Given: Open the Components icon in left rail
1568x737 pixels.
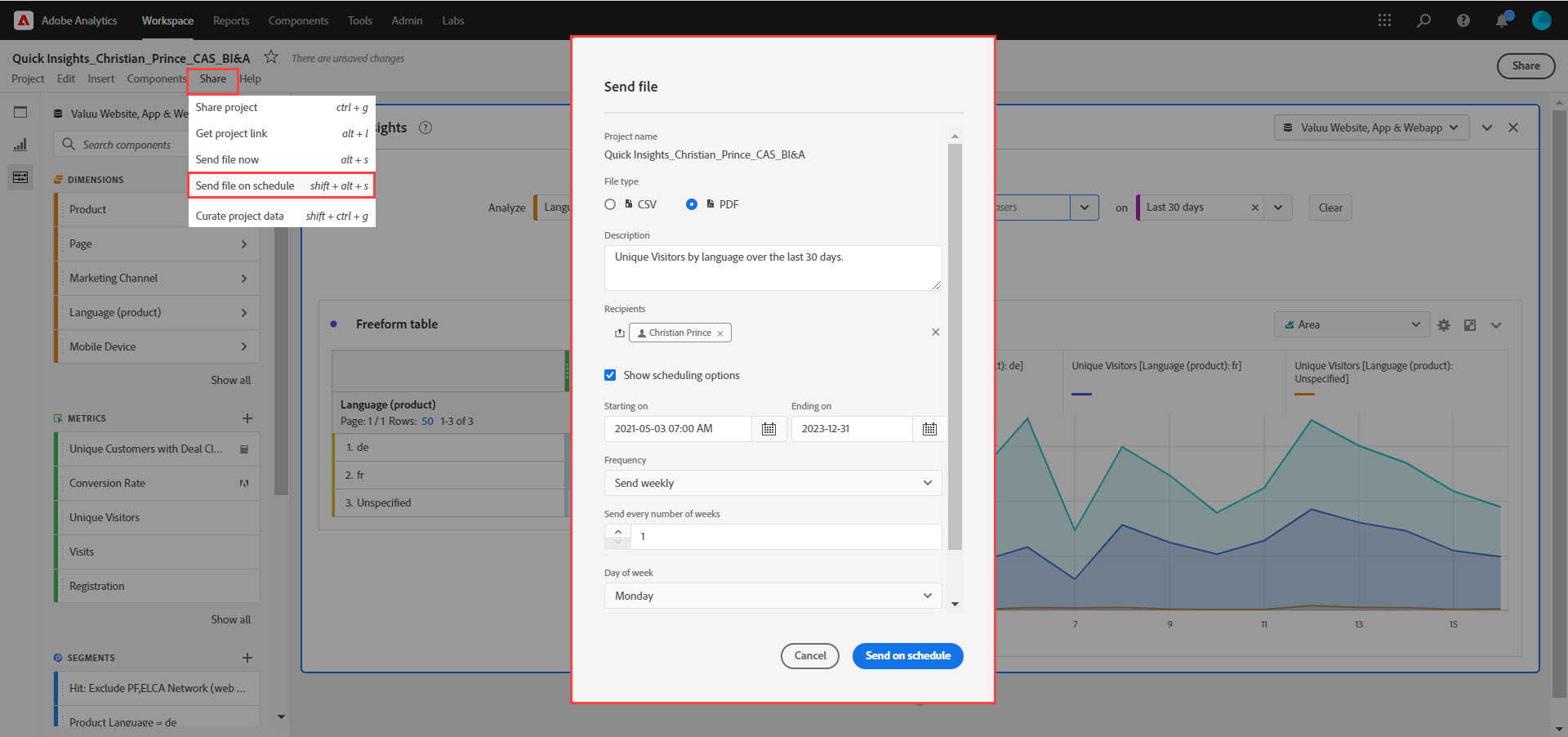Looking at the screenshot, I should [20, 177].
